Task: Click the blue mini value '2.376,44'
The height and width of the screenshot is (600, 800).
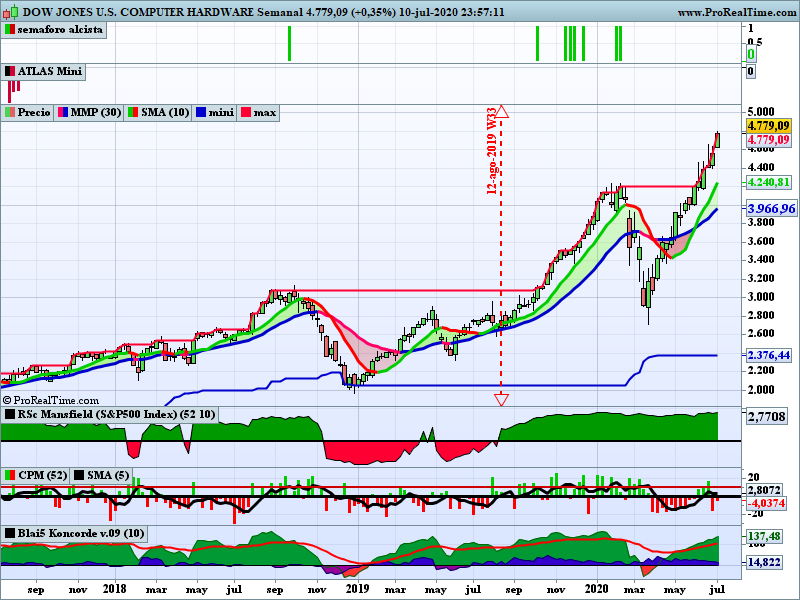Action: tap(769, 355)
